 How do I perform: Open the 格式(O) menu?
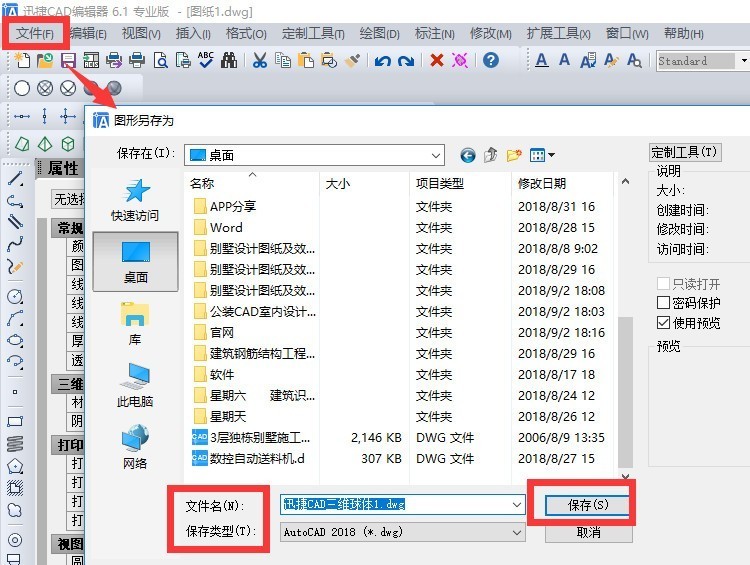[246, 33]
